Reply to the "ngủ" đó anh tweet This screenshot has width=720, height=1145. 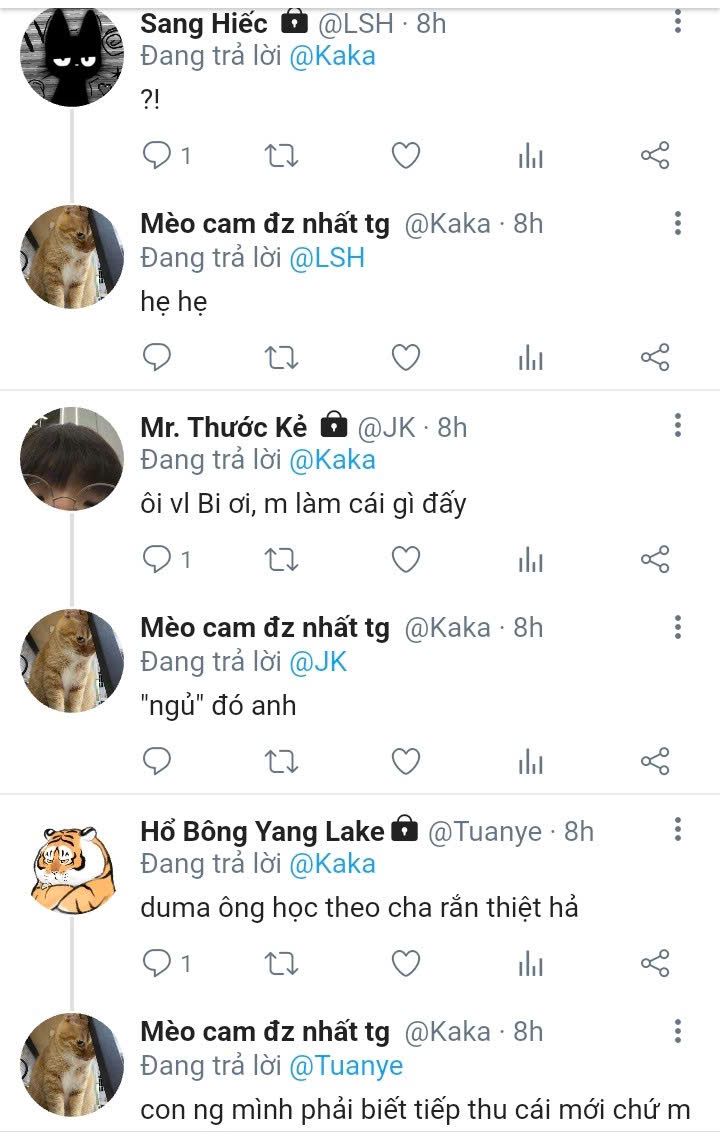[158, 762]
